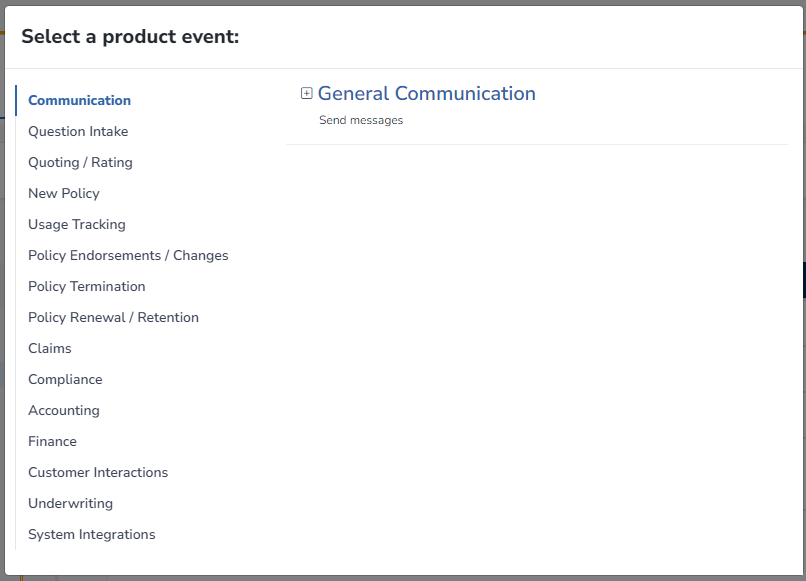Screen dimensions: 806x581
Task: Open the Underwriting category
Action: (70, 503)
